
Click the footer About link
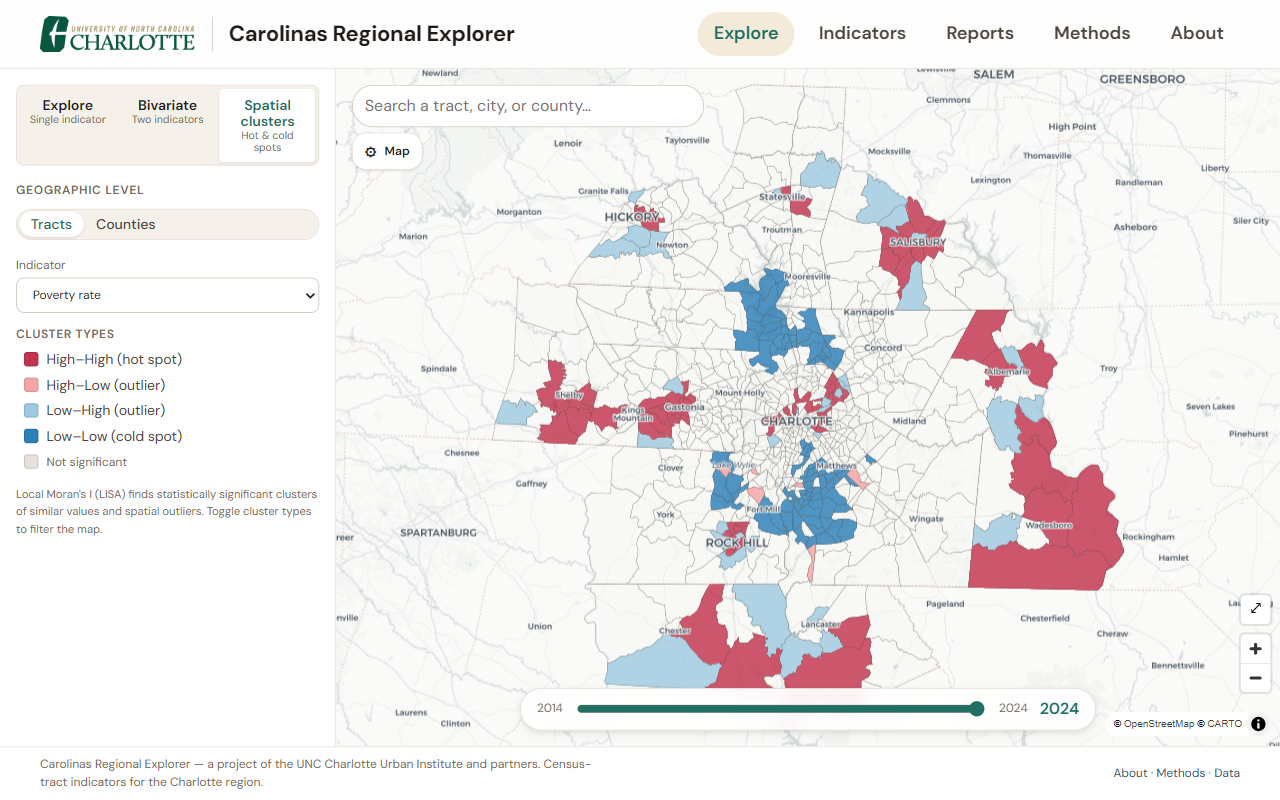(1130, 773)
